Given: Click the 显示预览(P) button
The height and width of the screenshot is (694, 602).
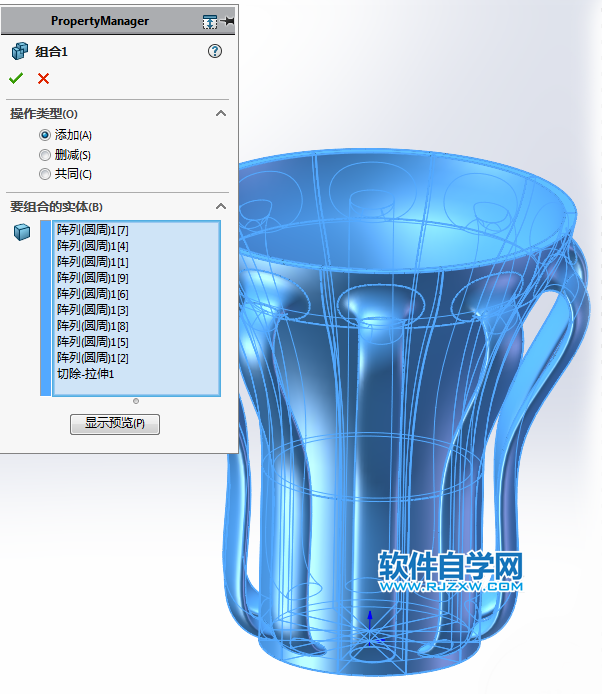Looking at the screenshot, I should coord(115,424).
